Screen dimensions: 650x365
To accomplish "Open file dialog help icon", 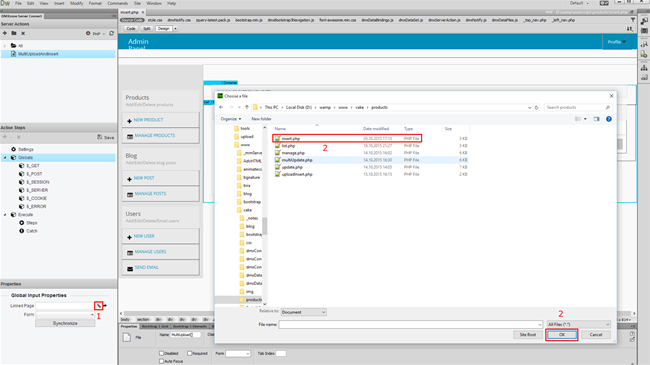I will [x=609, y=119].
